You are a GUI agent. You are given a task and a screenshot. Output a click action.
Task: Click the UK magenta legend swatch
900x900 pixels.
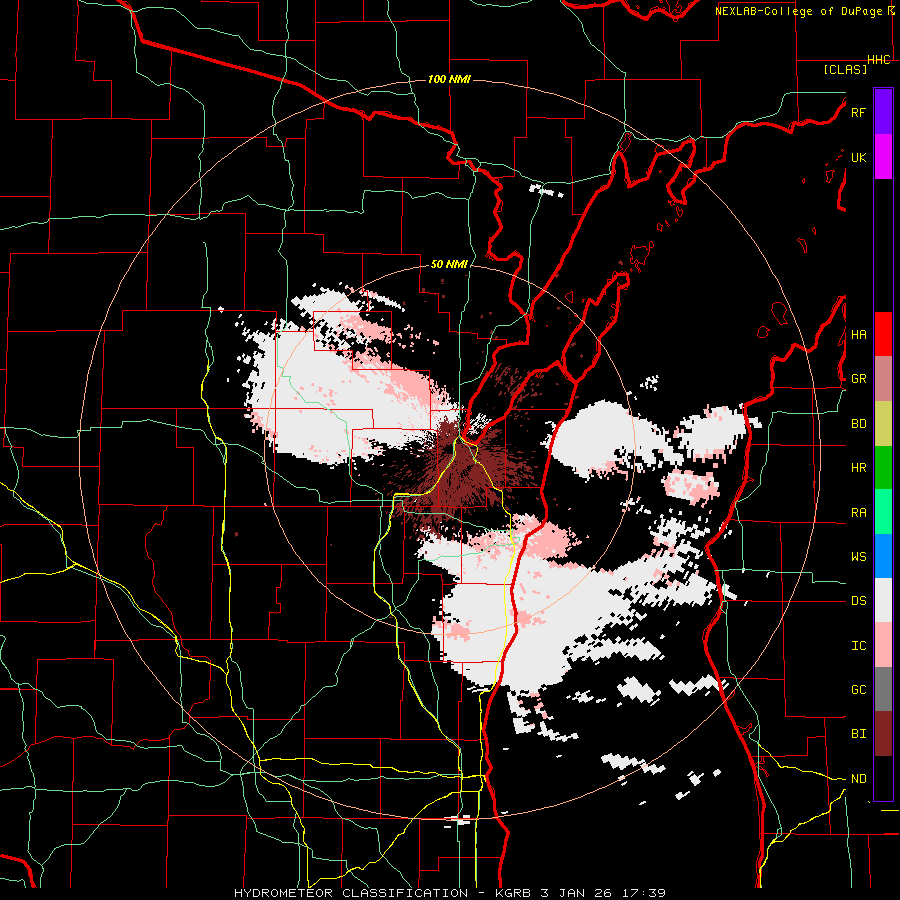tap(883, 157)
